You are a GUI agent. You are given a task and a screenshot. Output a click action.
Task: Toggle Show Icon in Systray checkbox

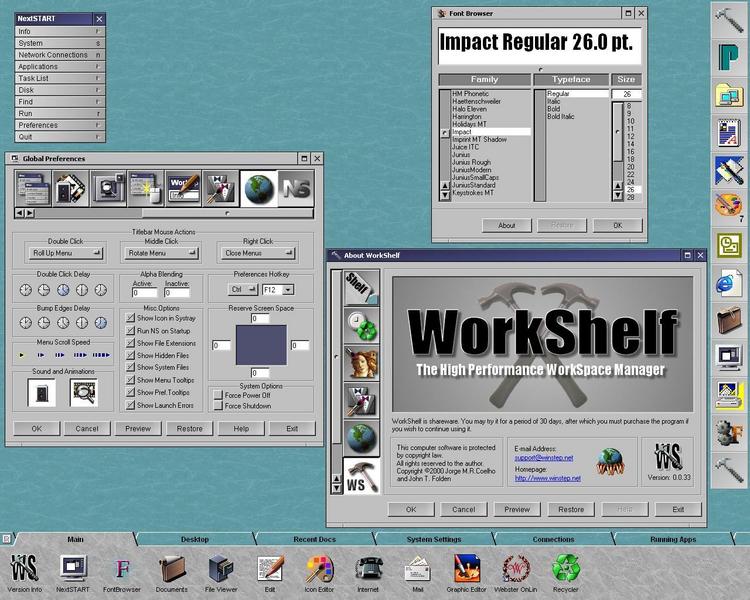[x=130, y=318]
